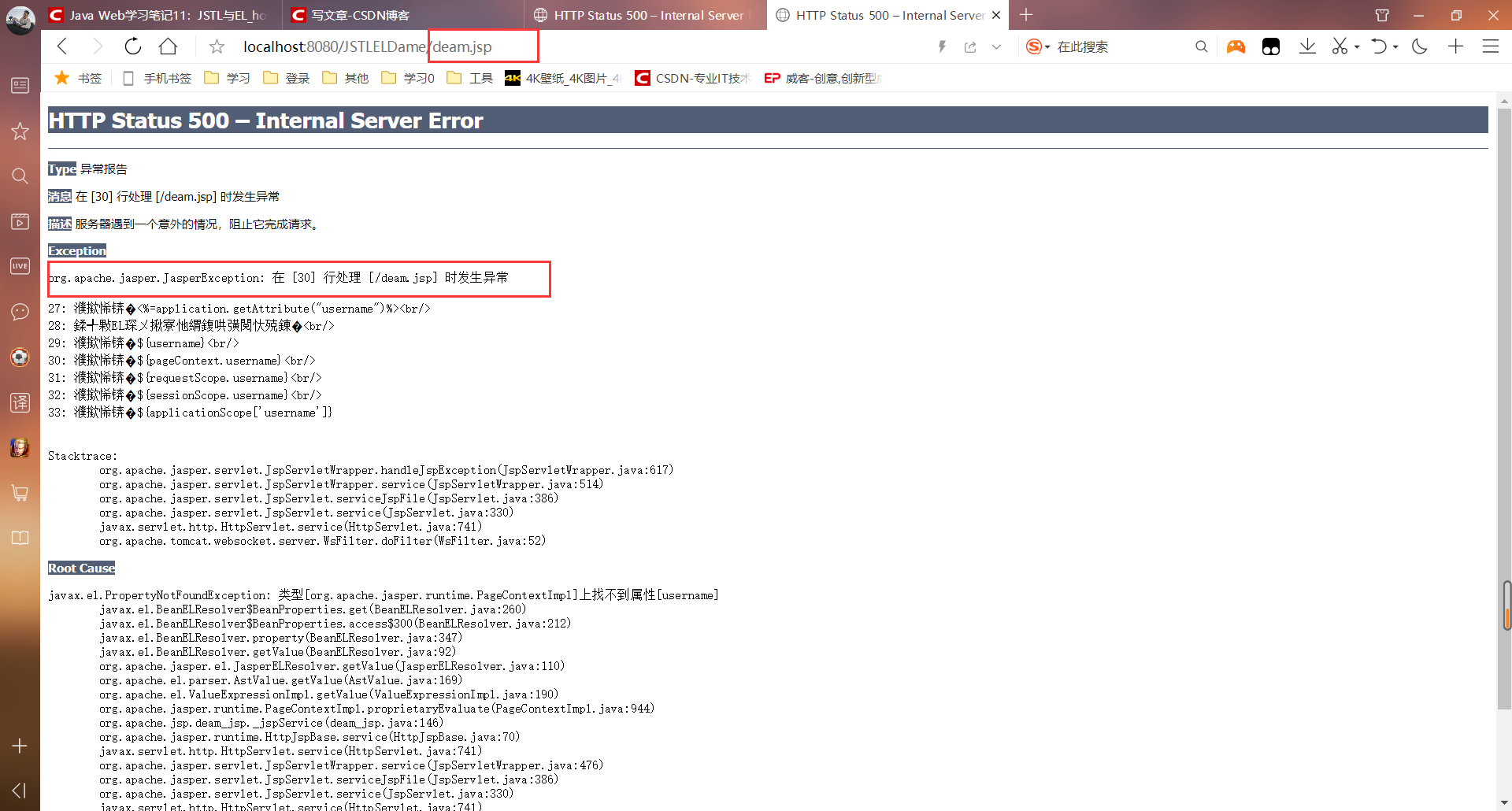Image resolution: width=1512 pixels, height=811 pixels.
Task: Click the Stacktrace: label text
Action: tap(82, 456)
